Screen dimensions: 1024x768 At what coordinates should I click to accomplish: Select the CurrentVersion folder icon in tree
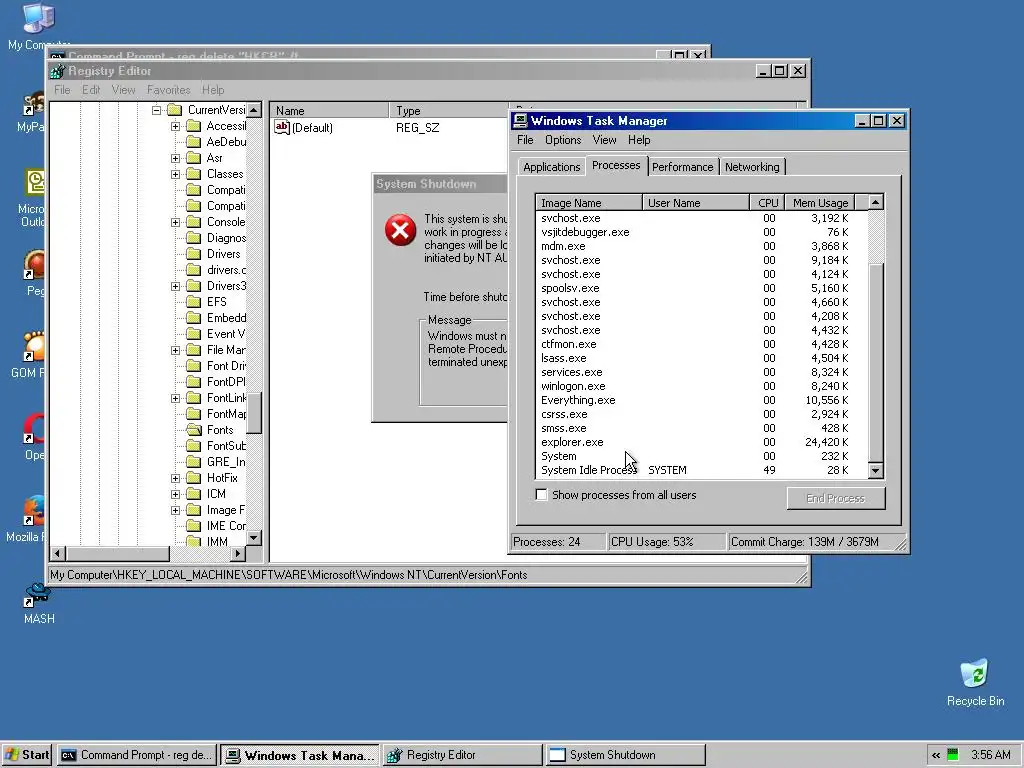174,110
